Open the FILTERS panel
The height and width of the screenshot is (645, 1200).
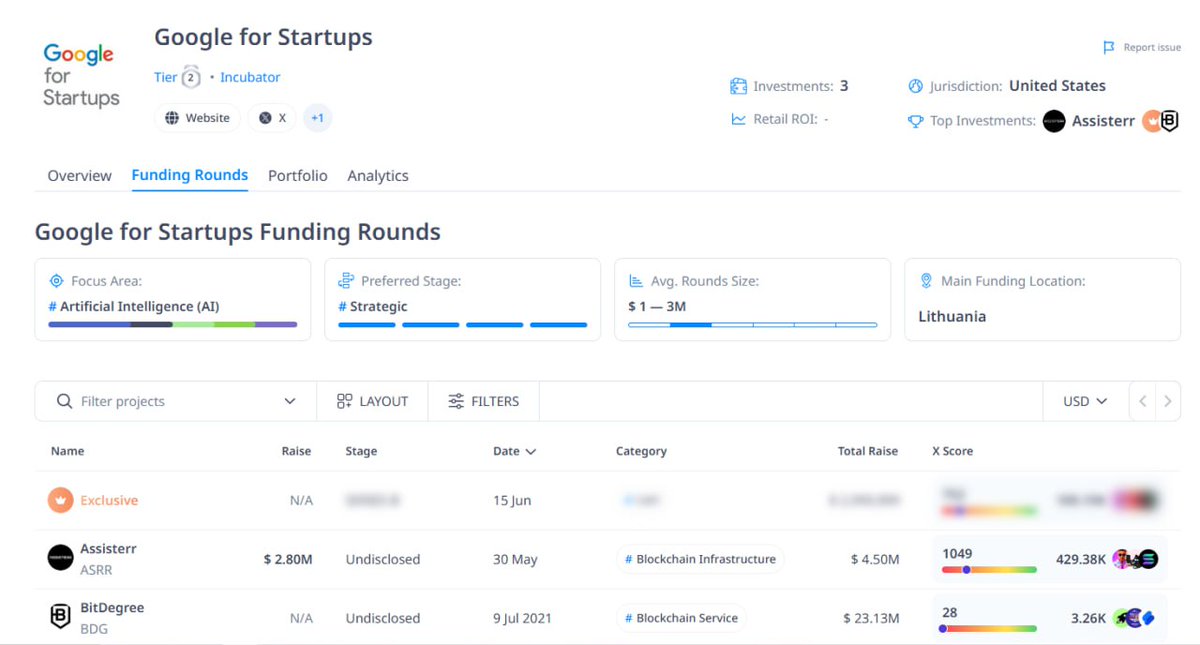tap(484, 401)
